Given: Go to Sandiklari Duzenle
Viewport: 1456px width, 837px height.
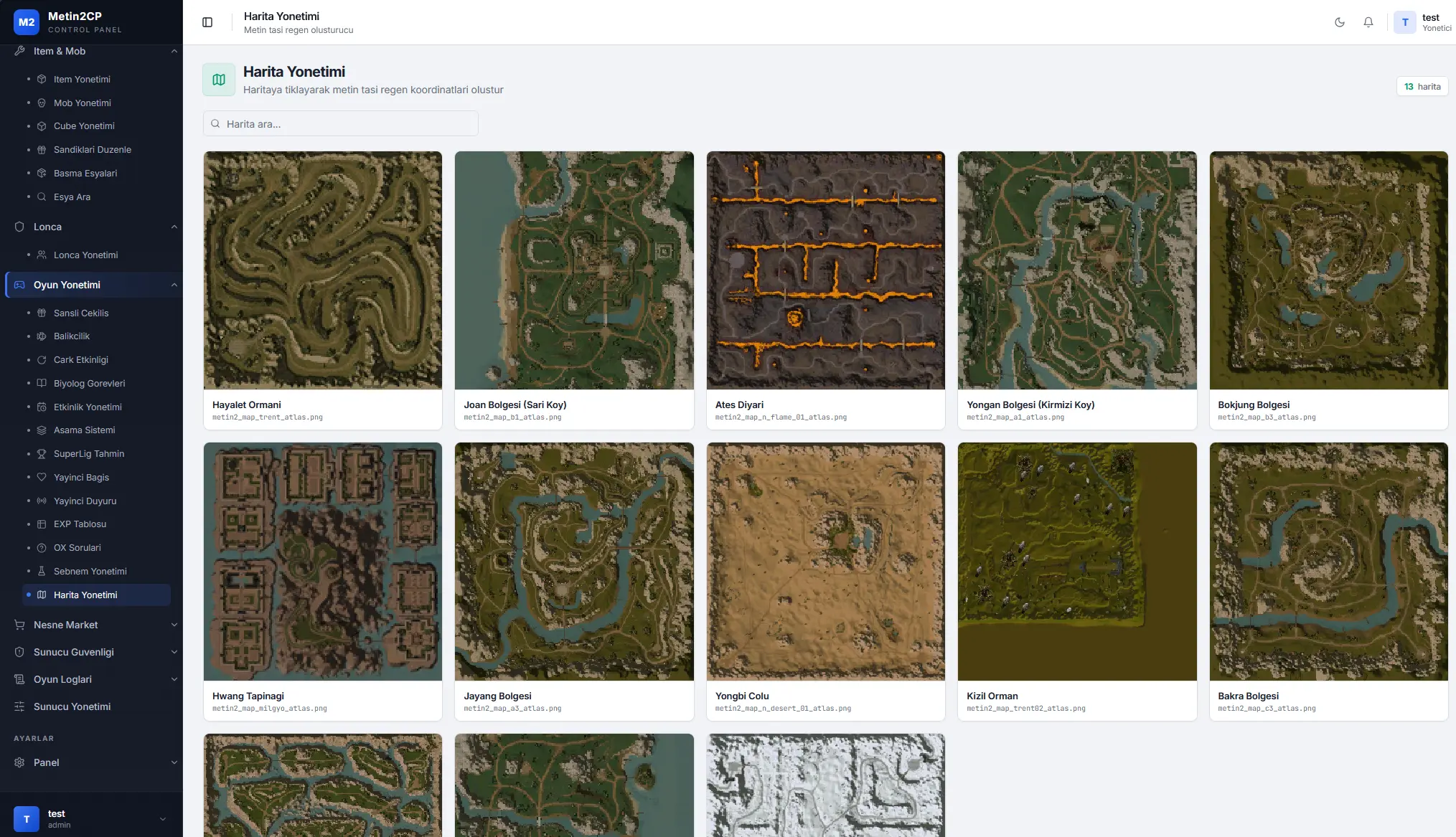Looking at the screenshot, I should [97, 149].
